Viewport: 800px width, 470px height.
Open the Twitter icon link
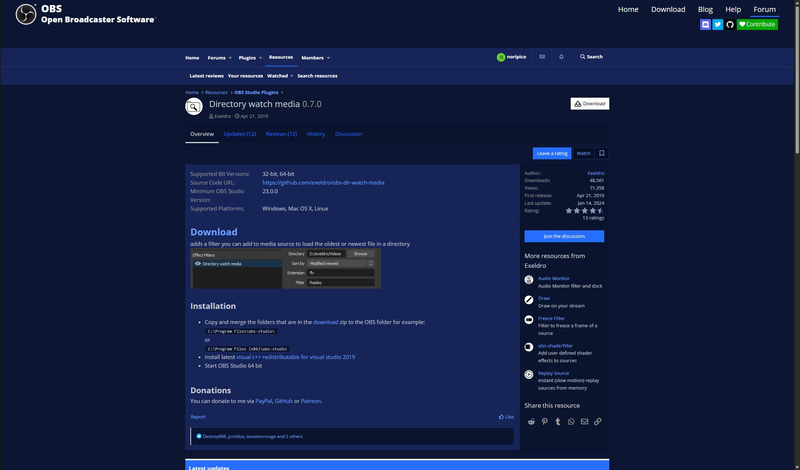[x=717, y=24]
